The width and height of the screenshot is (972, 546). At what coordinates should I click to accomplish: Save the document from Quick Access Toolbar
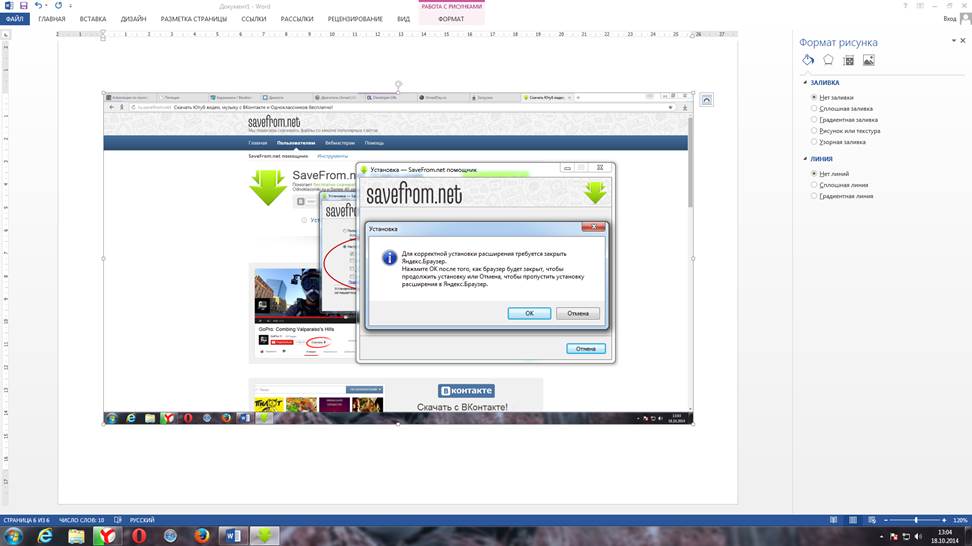24,6
